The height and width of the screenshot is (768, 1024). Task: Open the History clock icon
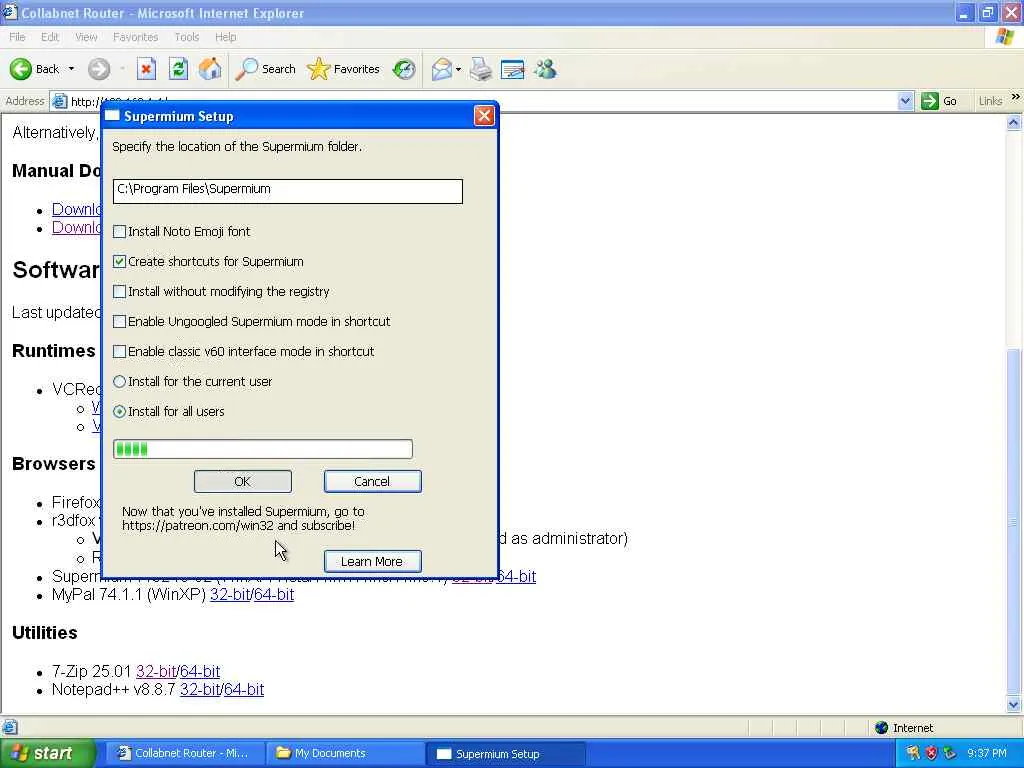(404, 69)
